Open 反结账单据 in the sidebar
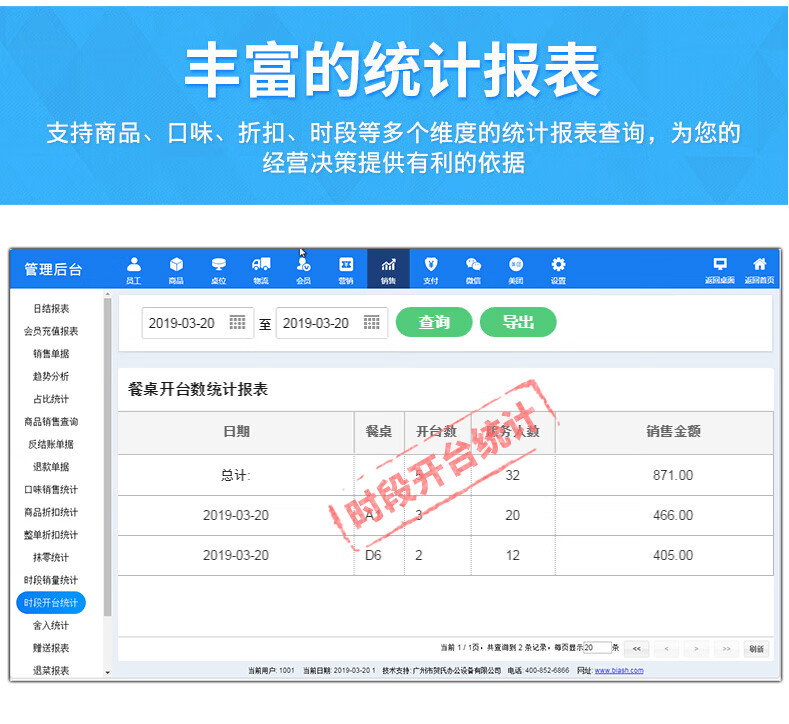The height and width of the screenshot is (724, 789). coord(51,444)
